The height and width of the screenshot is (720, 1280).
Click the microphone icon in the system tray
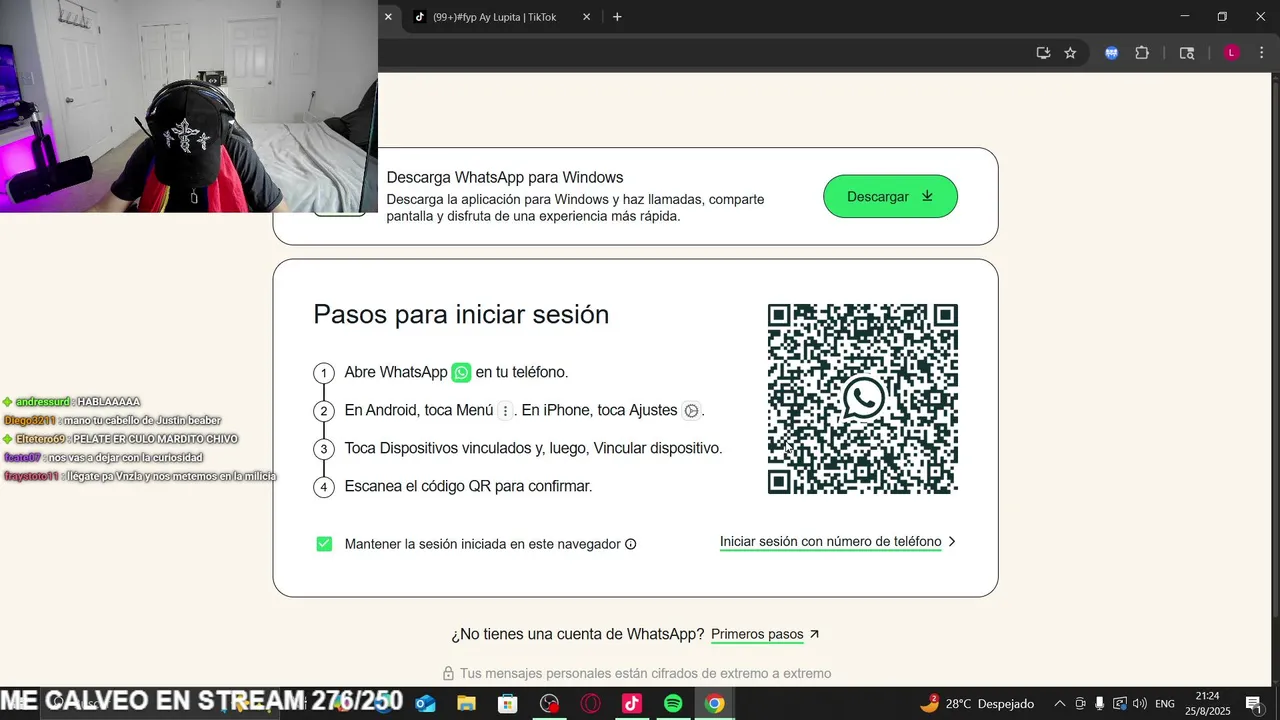tap(1100, 704)
